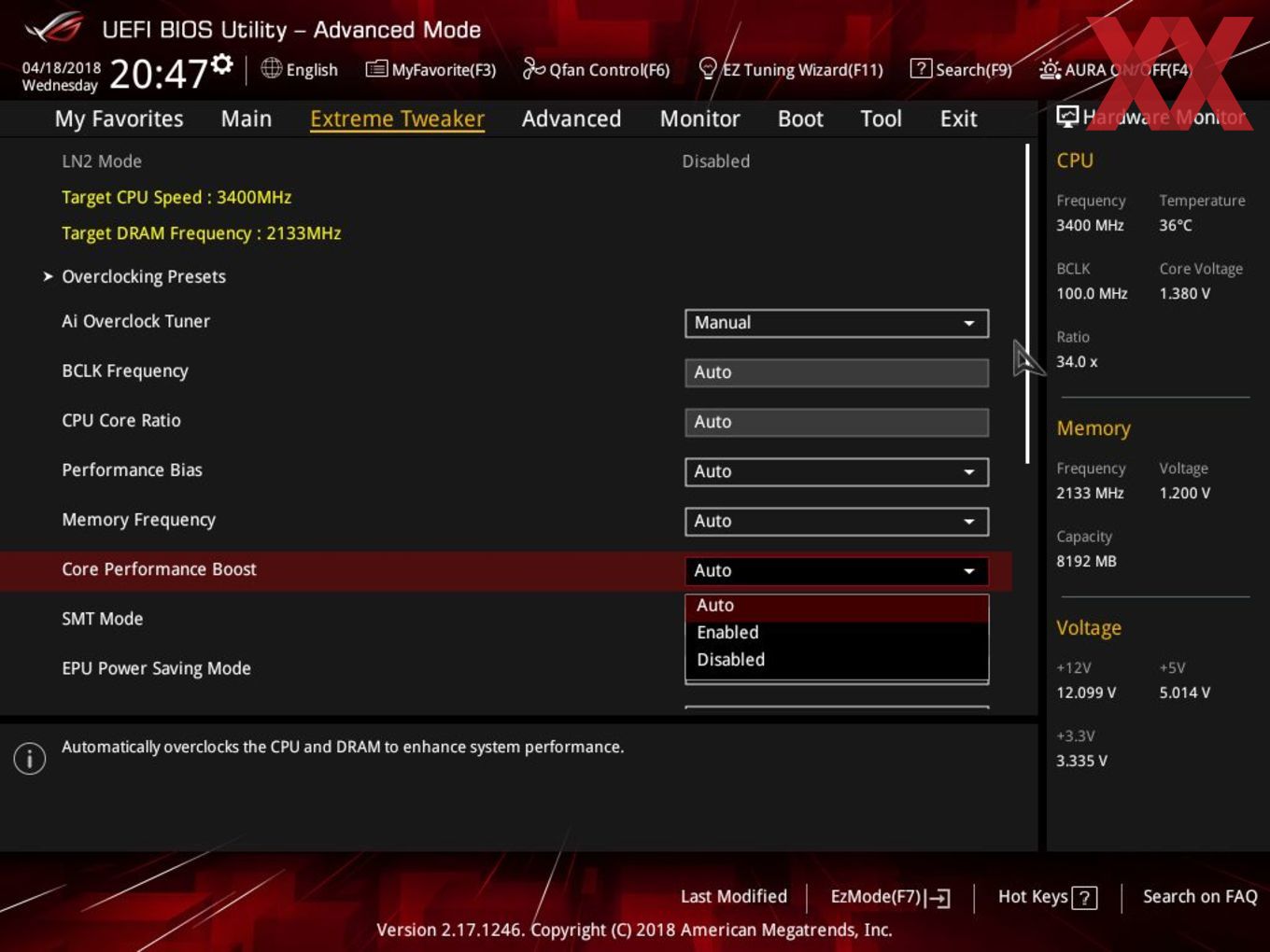Open the Performance Bias dropdown

click(x=837, y=471)
